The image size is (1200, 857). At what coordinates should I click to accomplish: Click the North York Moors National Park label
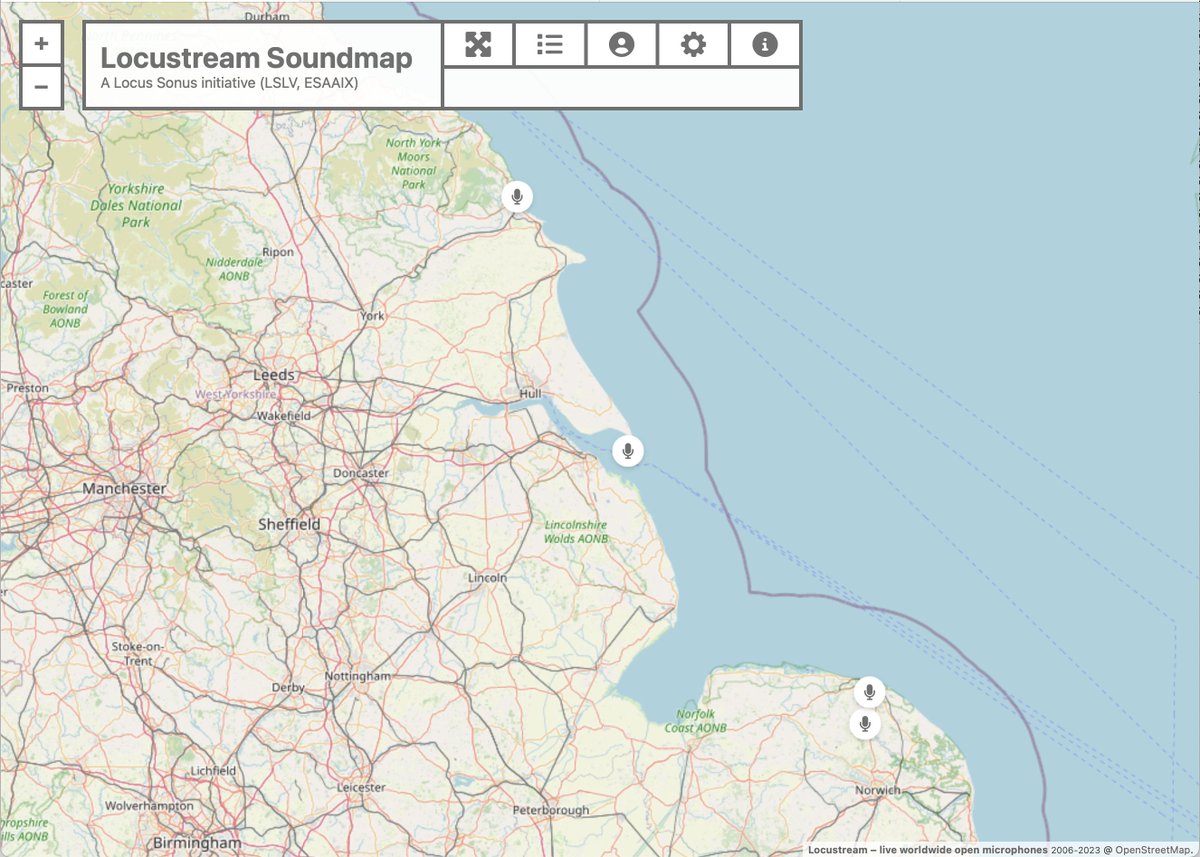click(414, 163)
